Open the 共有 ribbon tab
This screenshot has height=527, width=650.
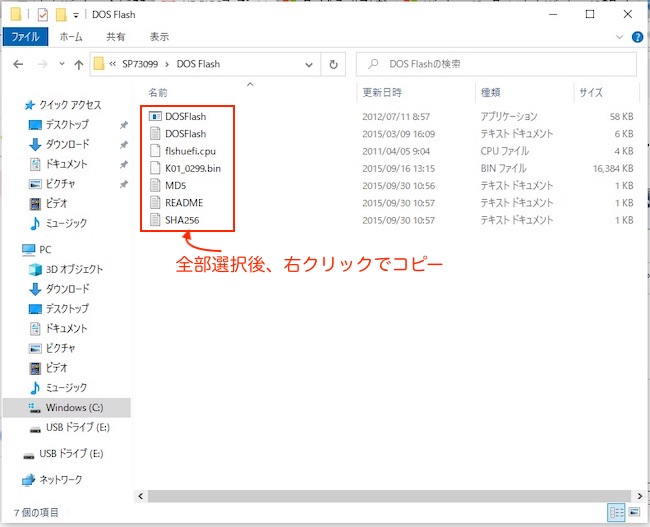(116, 37)
